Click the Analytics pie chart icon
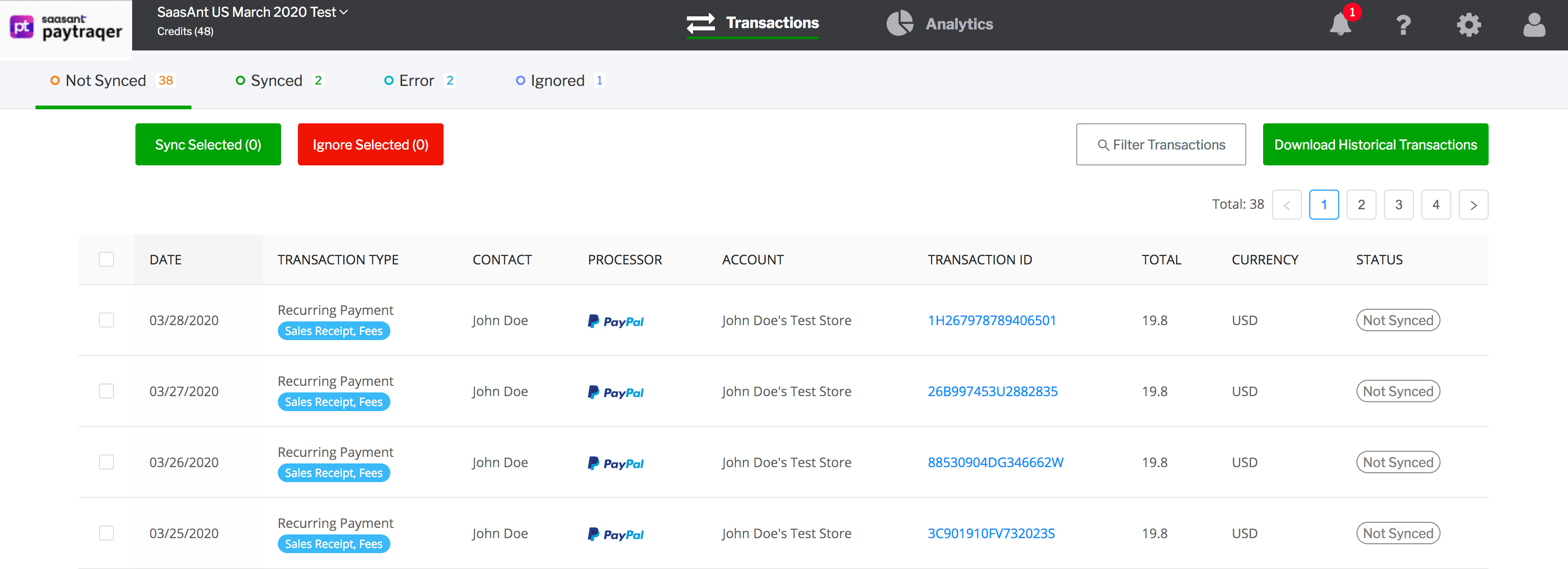 (x=899, y=24)
